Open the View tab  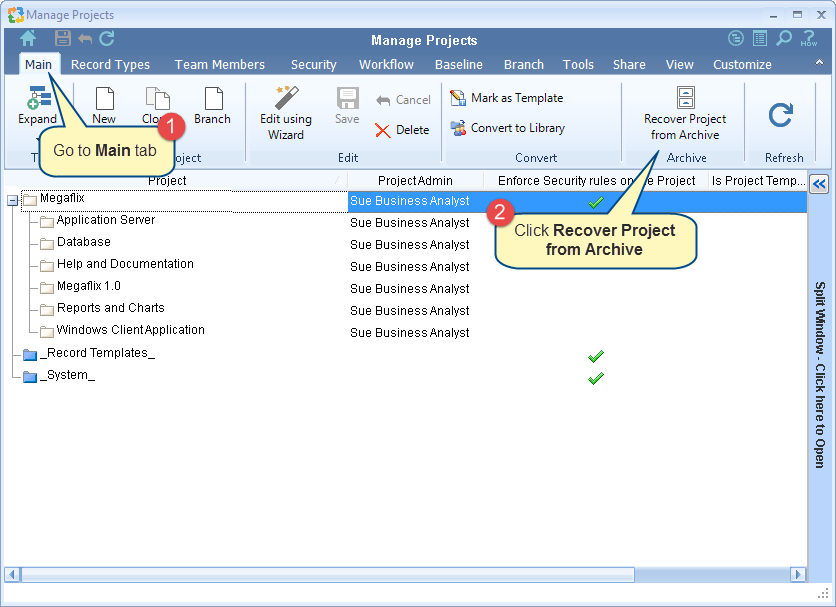coord(679,65)
